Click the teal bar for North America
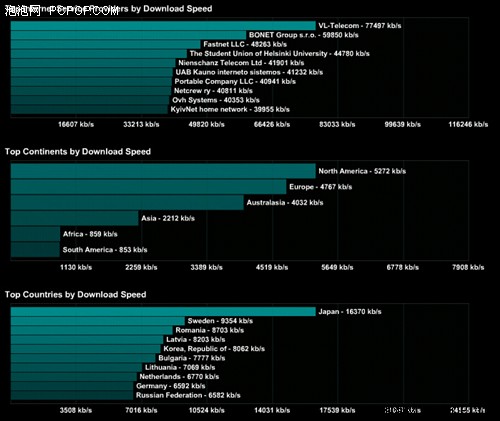The height and width of the screenshot is (421, 500). click(x=163, y=171)
